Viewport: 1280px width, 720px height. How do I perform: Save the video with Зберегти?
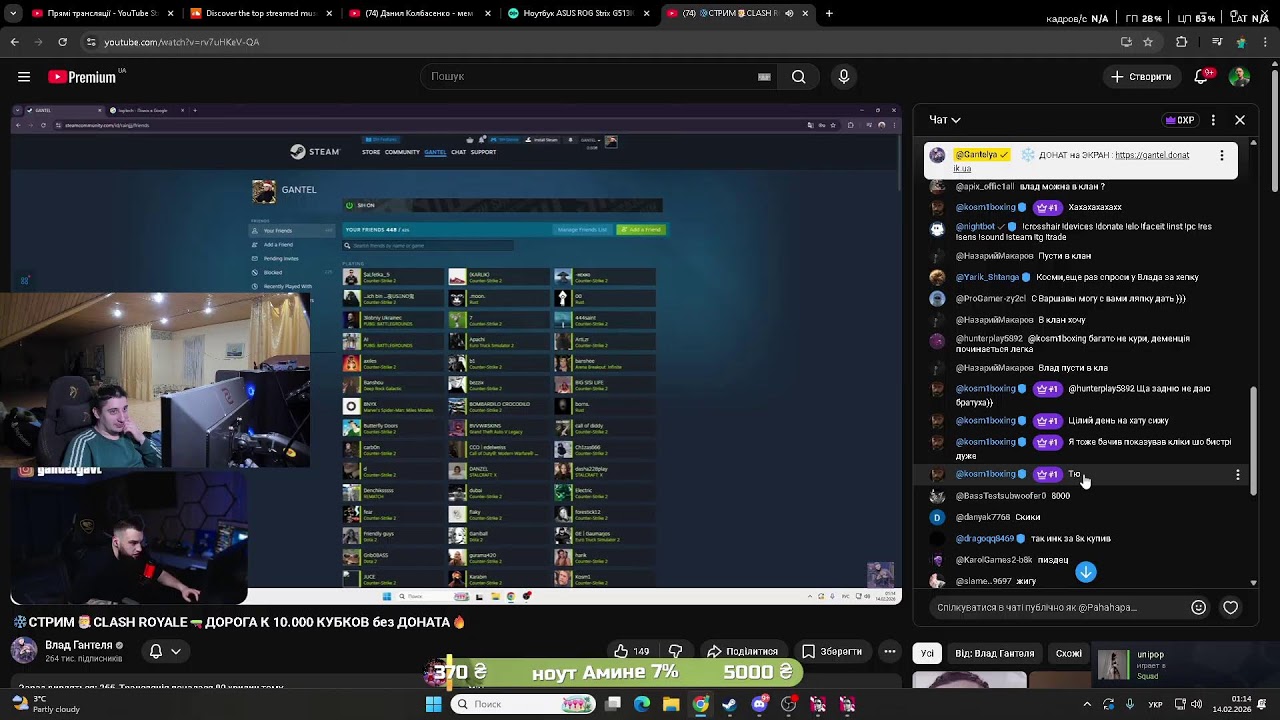click(x=831, y=651)
